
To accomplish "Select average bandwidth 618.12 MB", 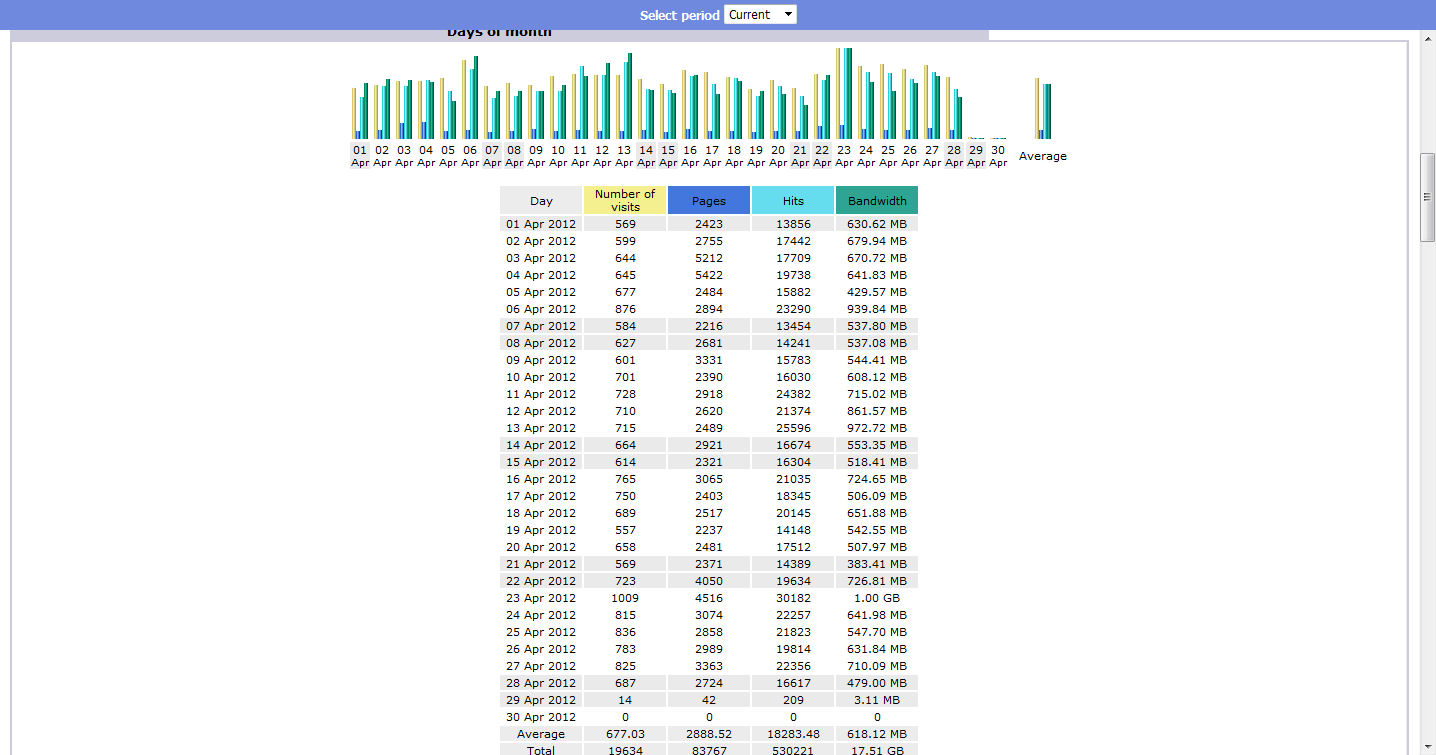I will [877, 734].
